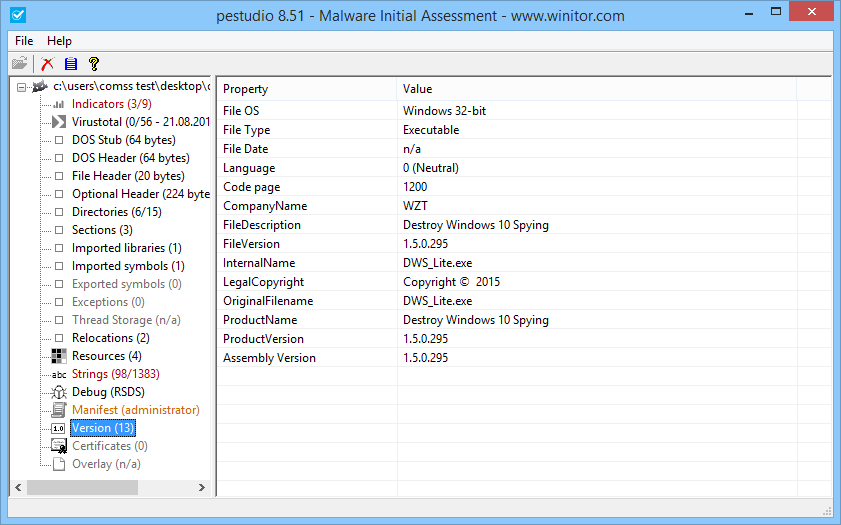841x525 pixels.
Task: Click the open file toolbar icon
Action: point(19,63)
